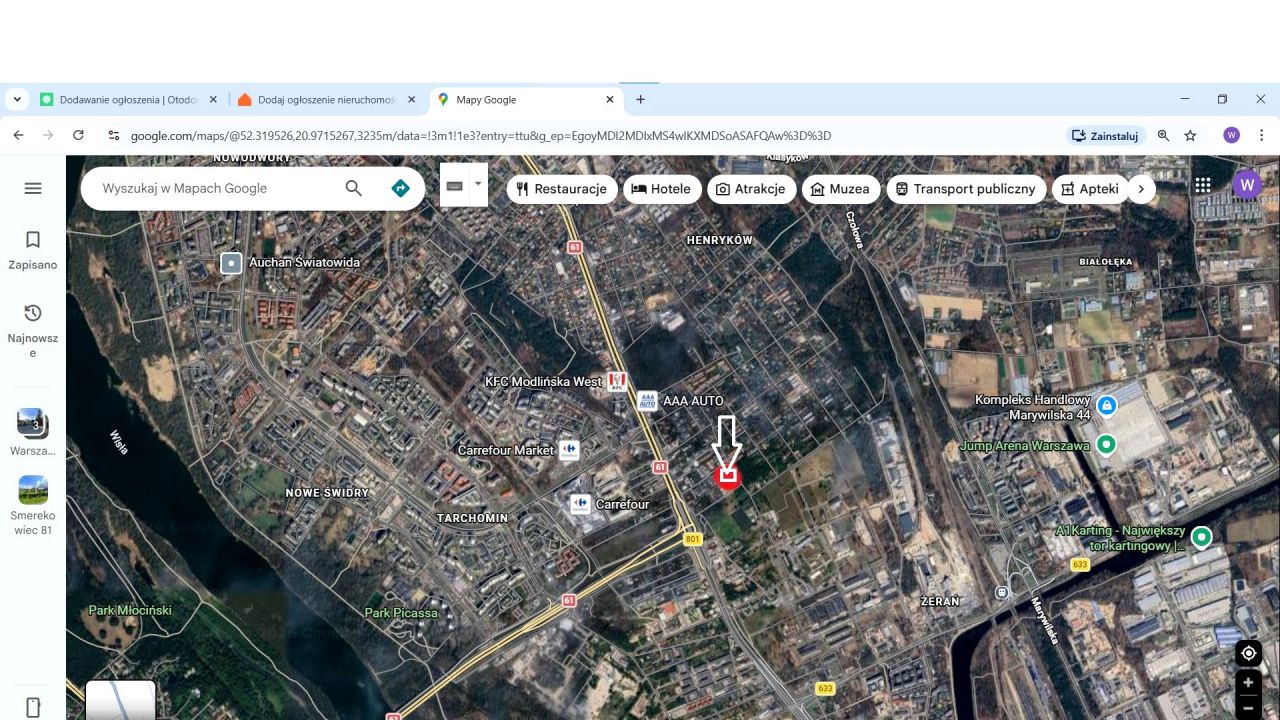Image resolution: width=1280 pixels, height=720 pixels.
Task: Open the keyboard input dropdown arrow
Action: pyautogui.click(x=477, y=185)
